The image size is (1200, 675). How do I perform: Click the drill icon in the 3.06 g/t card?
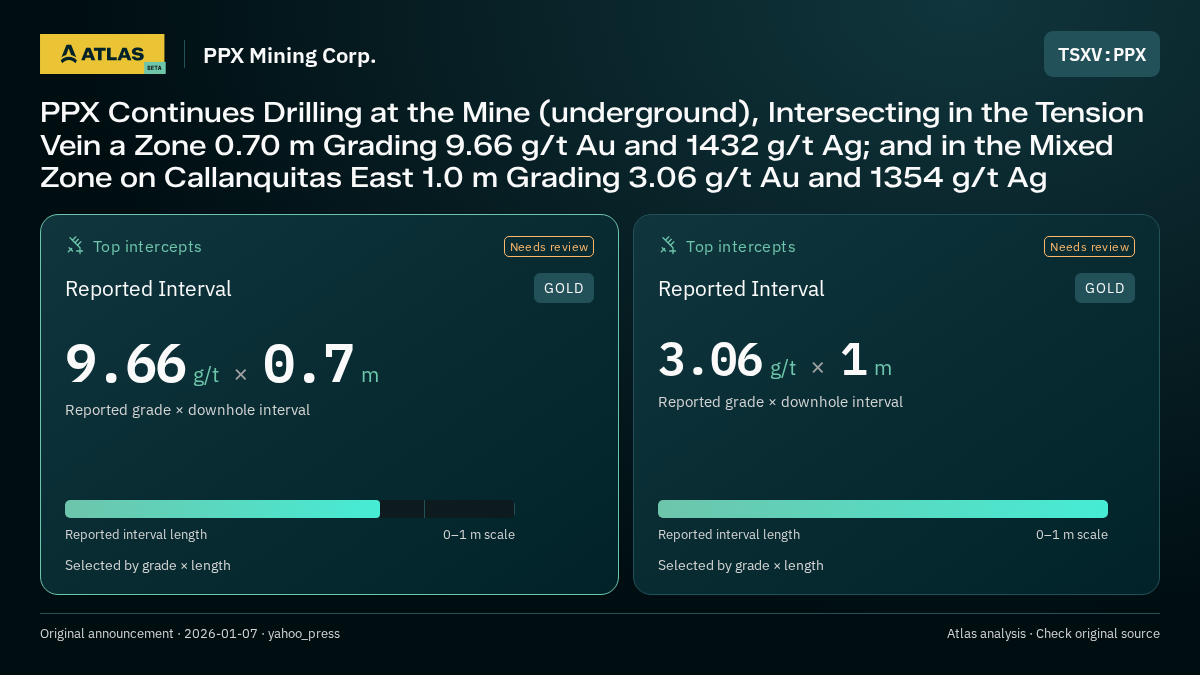tap(668, 245)
